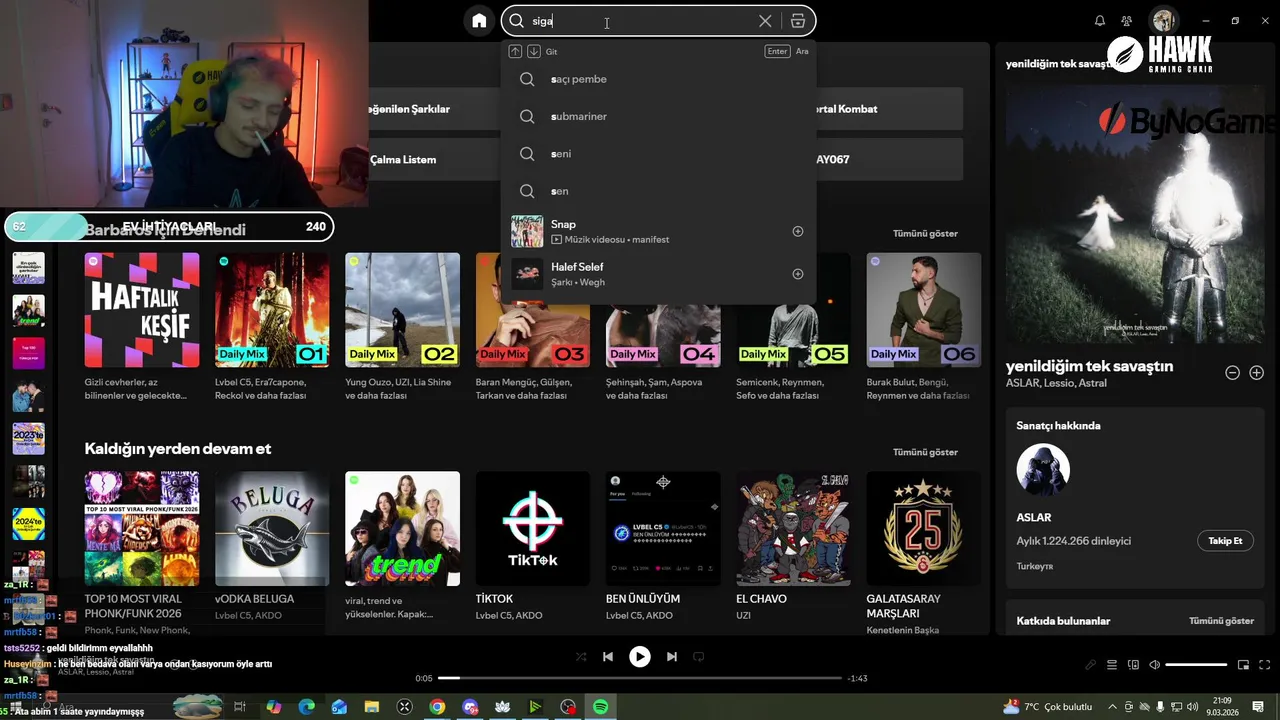The height and width of the screenshot is (720, 1280).
Task: Open the "Snap" music video result
Action: click(x=659, y=231)
